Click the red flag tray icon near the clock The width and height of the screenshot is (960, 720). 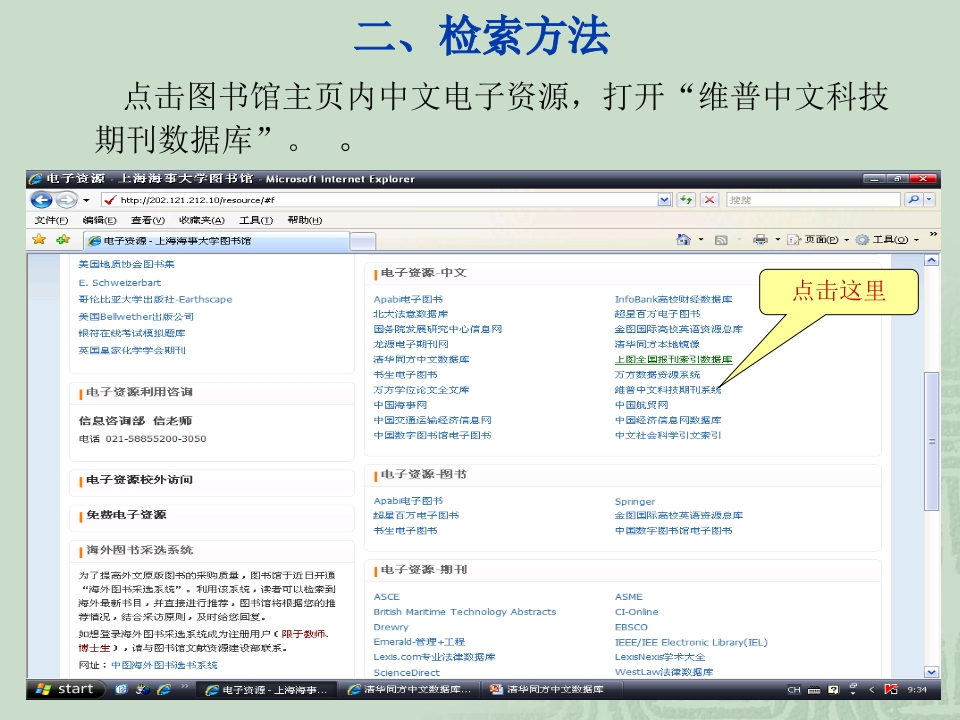tap(891, 689)
